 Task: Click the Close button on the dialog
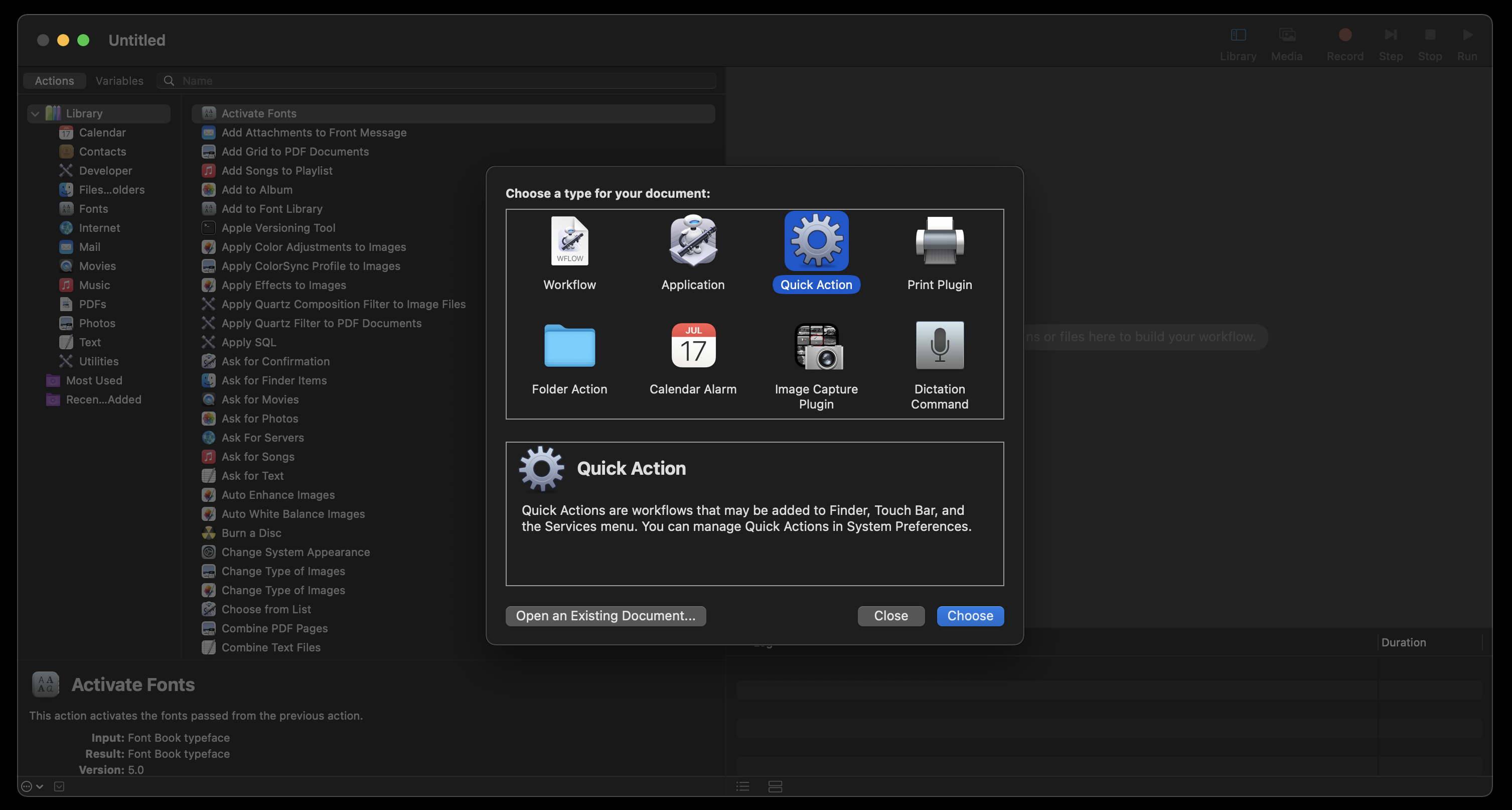click(890, 615)
